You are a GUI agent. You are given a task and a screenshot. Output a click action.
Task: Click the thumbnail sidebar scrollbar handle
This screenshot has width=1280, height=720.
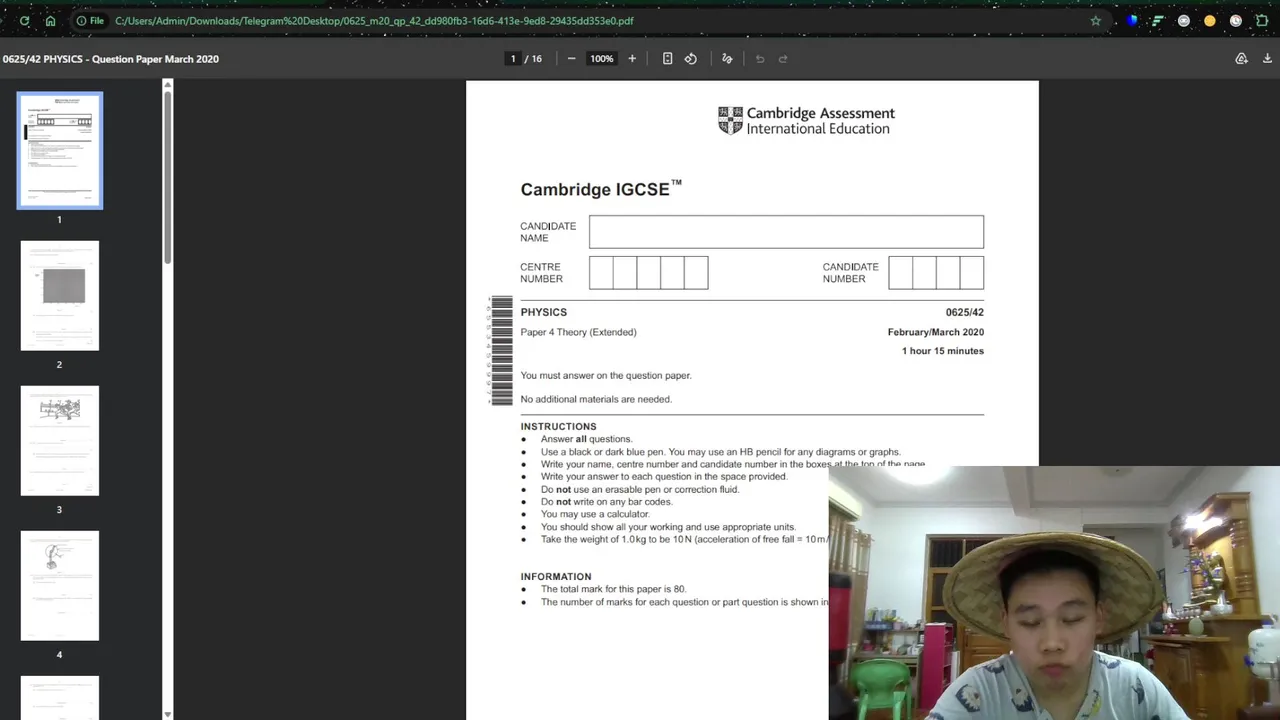(x=168, y=176)
